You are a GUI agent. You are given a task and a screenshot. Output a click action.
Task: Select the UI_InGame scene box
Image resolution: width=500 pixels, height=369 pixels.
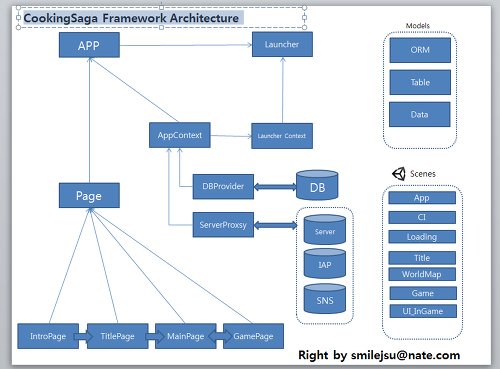pos(423,311)
